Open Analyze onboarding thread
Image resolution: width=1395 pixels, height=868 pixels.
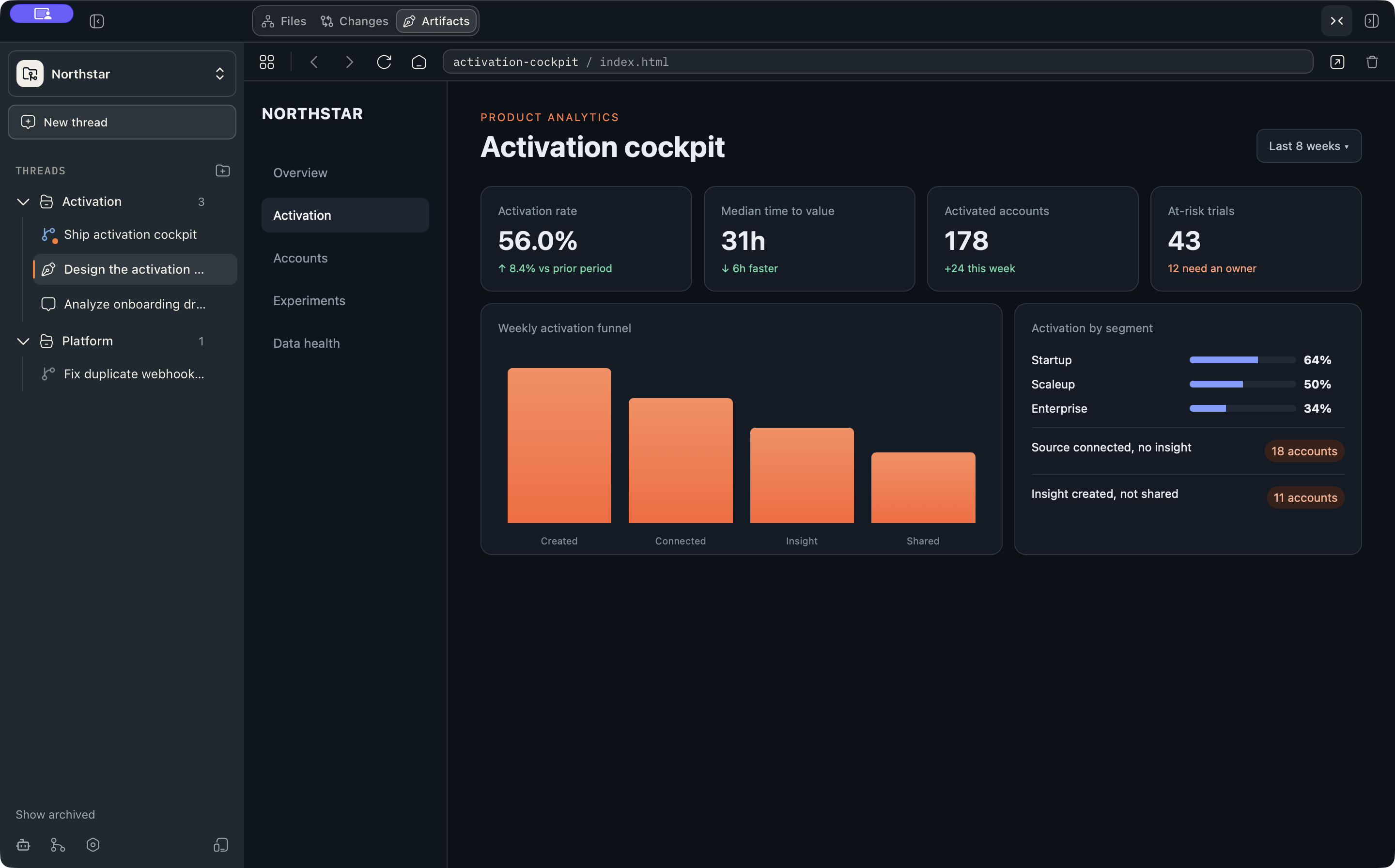[x=135, y=304]
